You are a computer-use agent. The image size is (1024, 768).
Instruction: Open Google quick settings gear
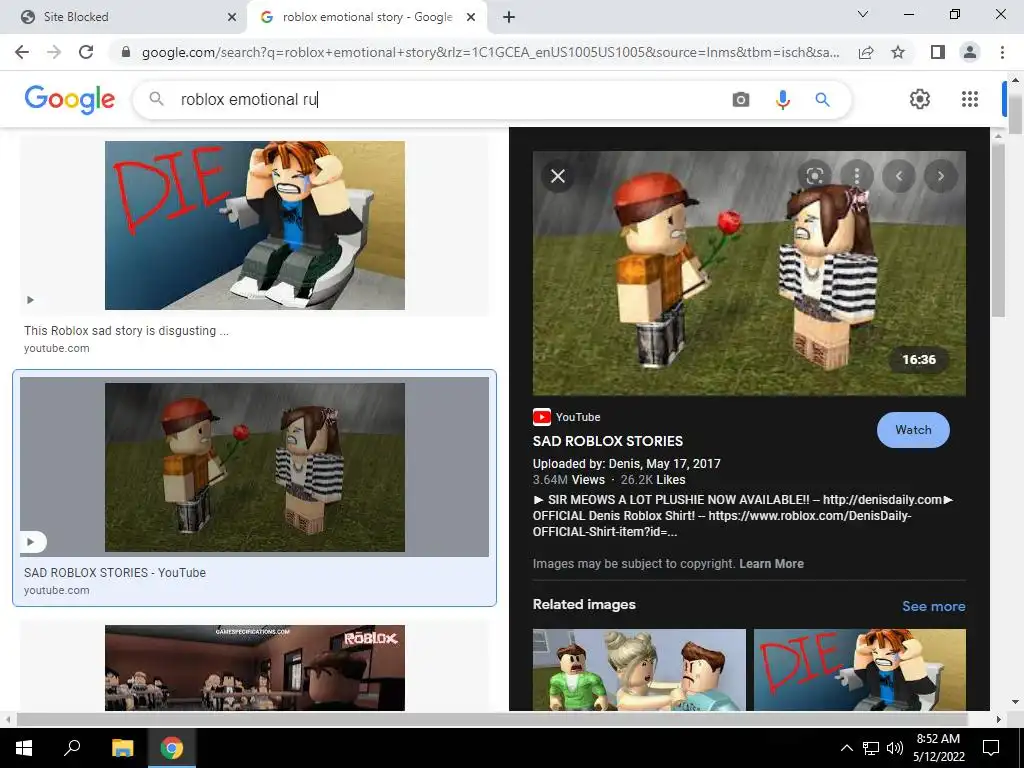tap(920, 99)
